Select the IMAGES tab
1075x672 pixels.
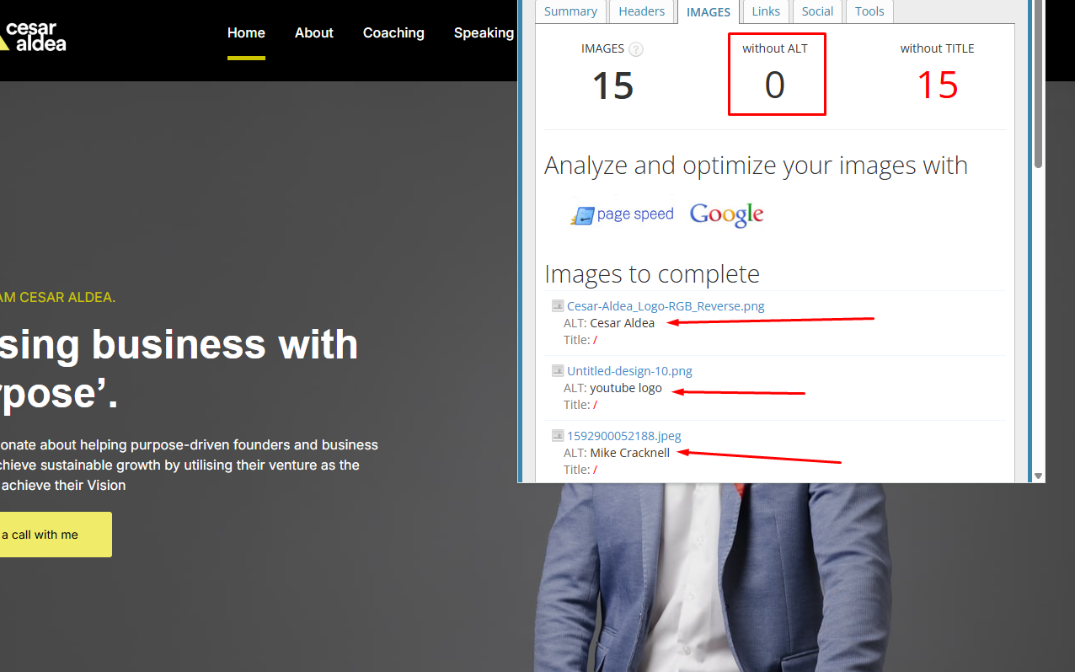(708, 12)
